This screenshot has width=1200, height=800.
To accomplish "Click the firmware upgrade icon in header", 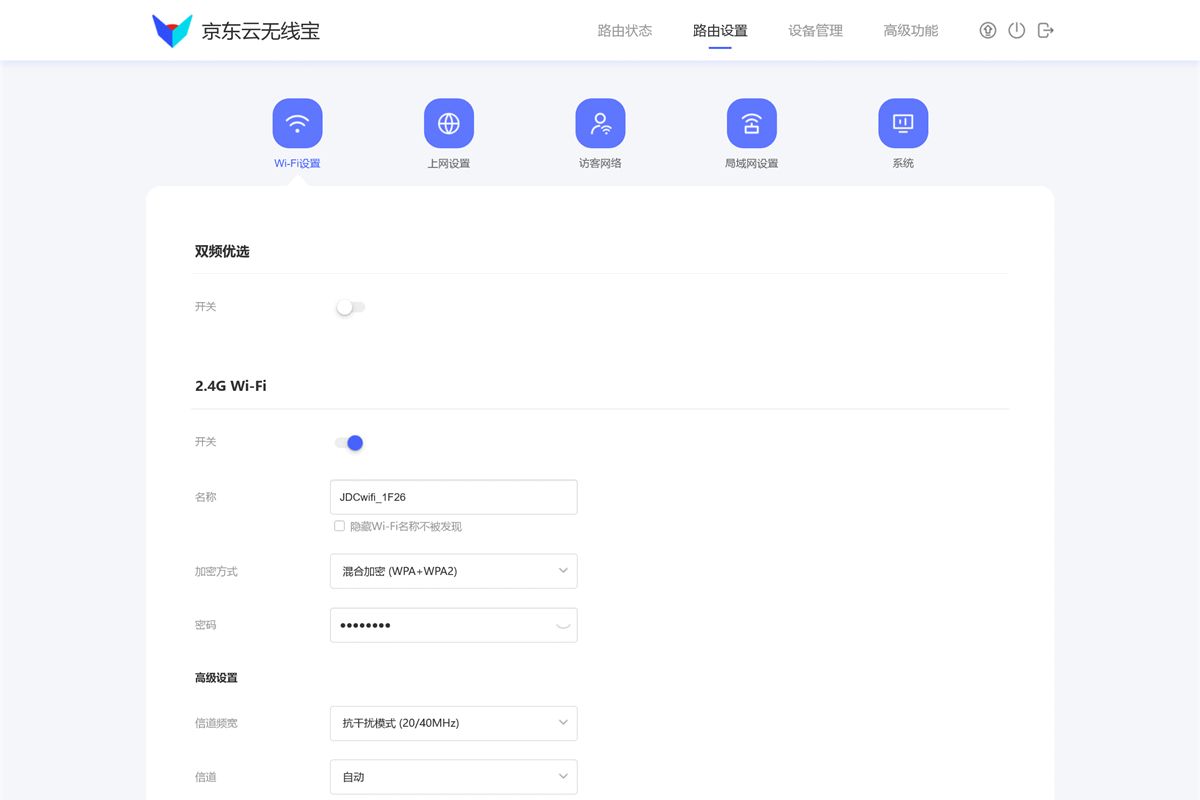I will click(987, 30).
